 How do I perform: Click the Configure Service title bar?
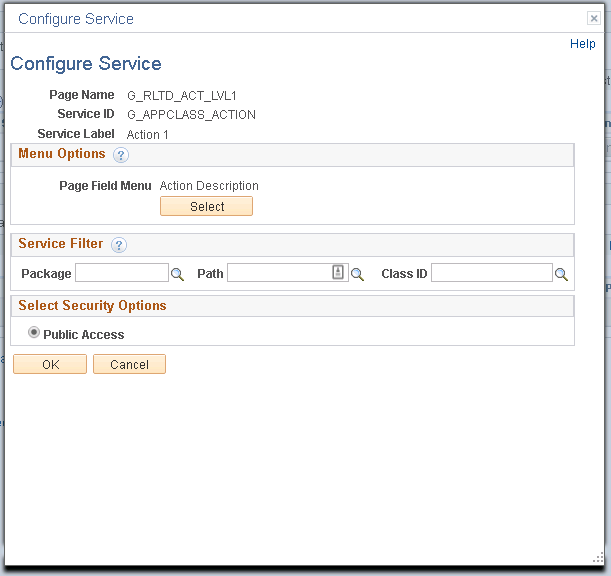(x=300, y=18)
